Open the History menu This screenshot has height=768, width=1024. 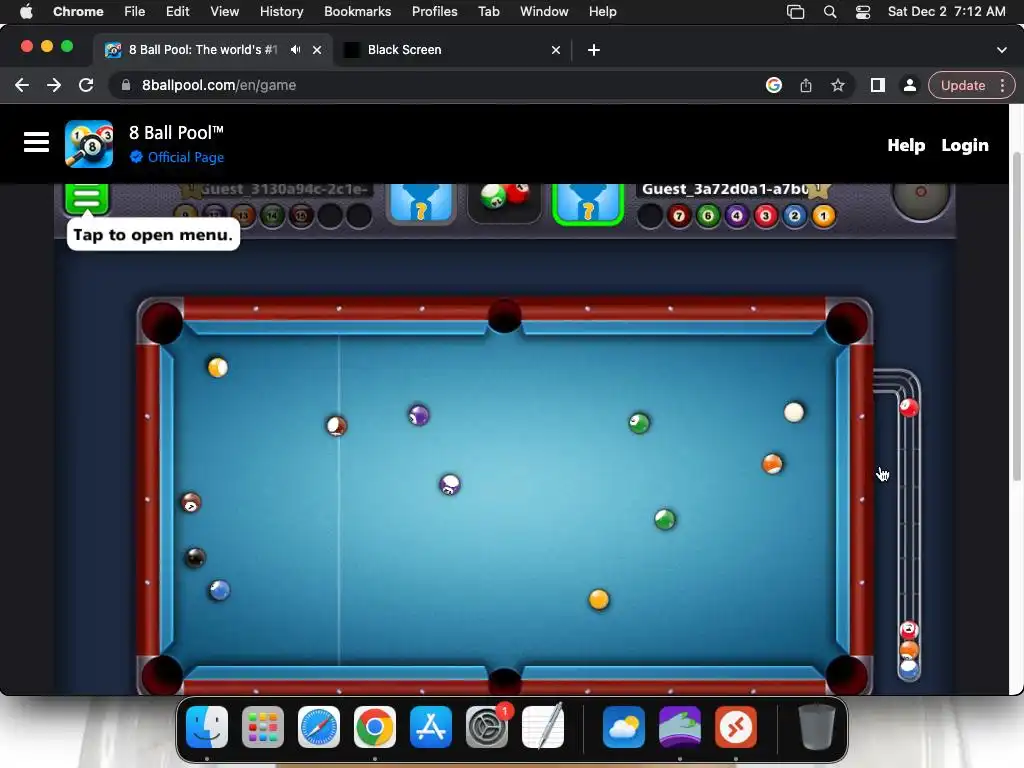281,12
